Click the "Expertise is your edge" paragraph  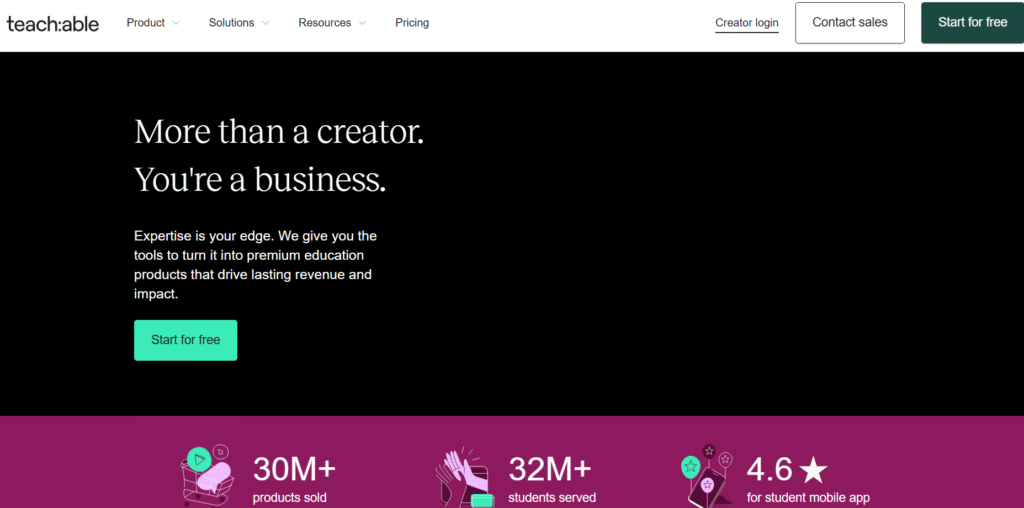tap(256, 265)
